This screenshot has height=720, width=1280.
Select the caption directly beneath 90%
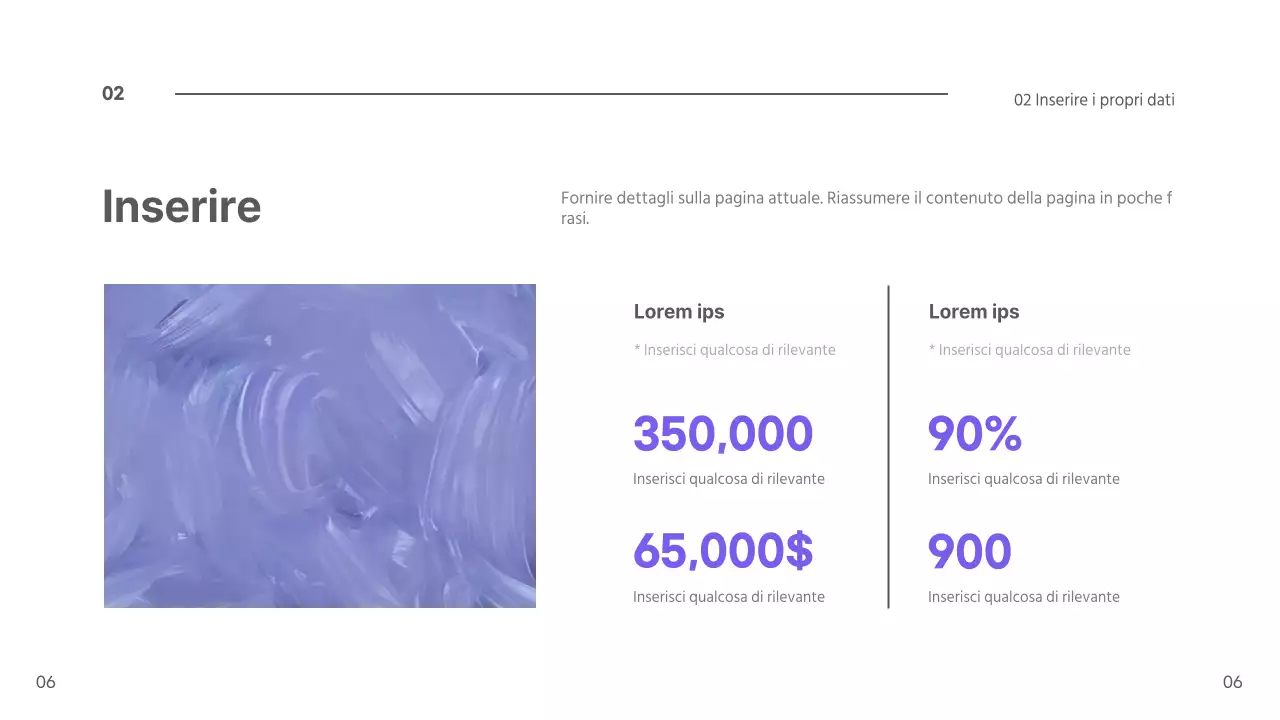pos(1024,479)
